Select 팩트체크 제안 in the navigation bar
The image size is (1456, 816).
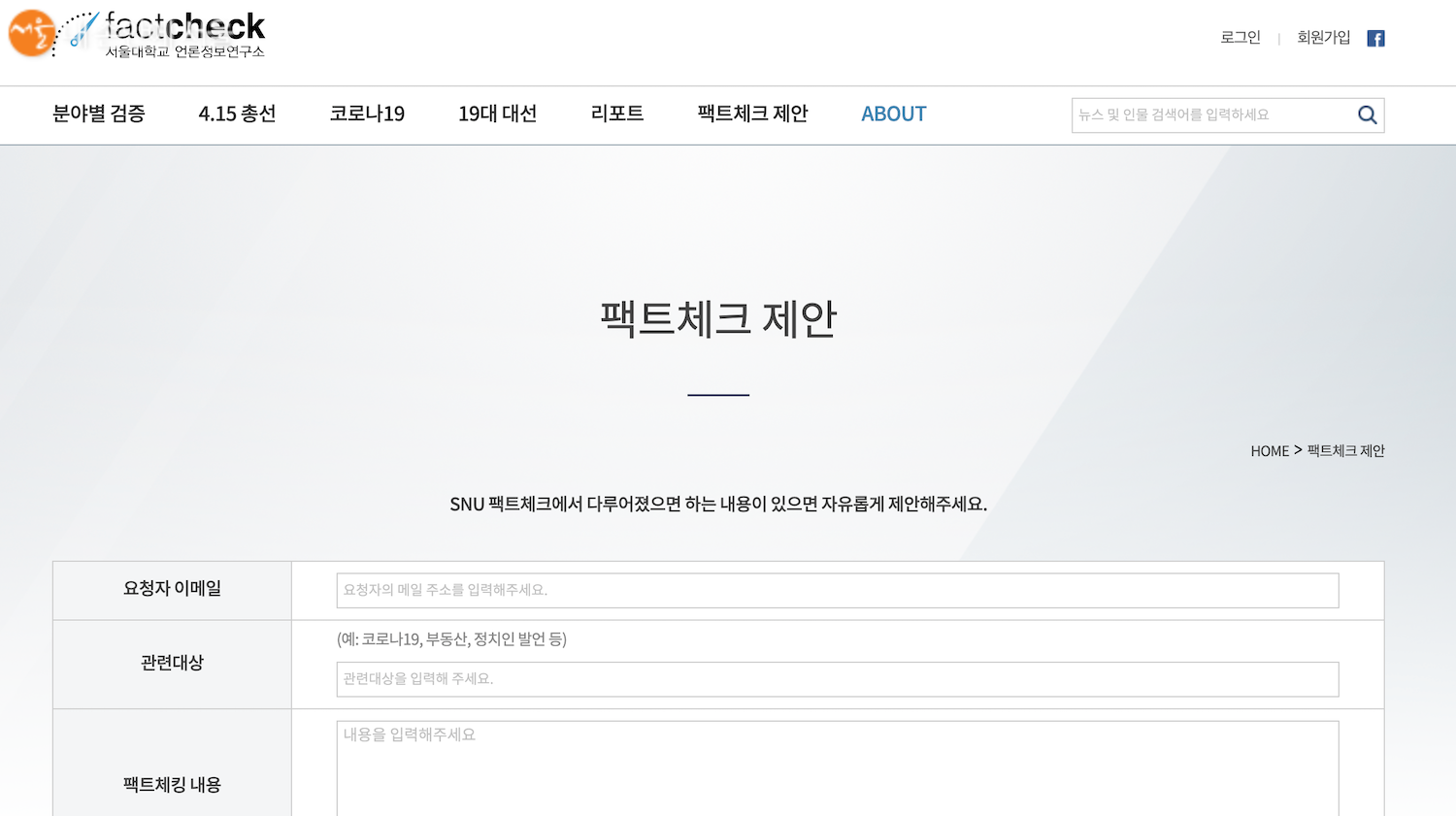[752, 114]
